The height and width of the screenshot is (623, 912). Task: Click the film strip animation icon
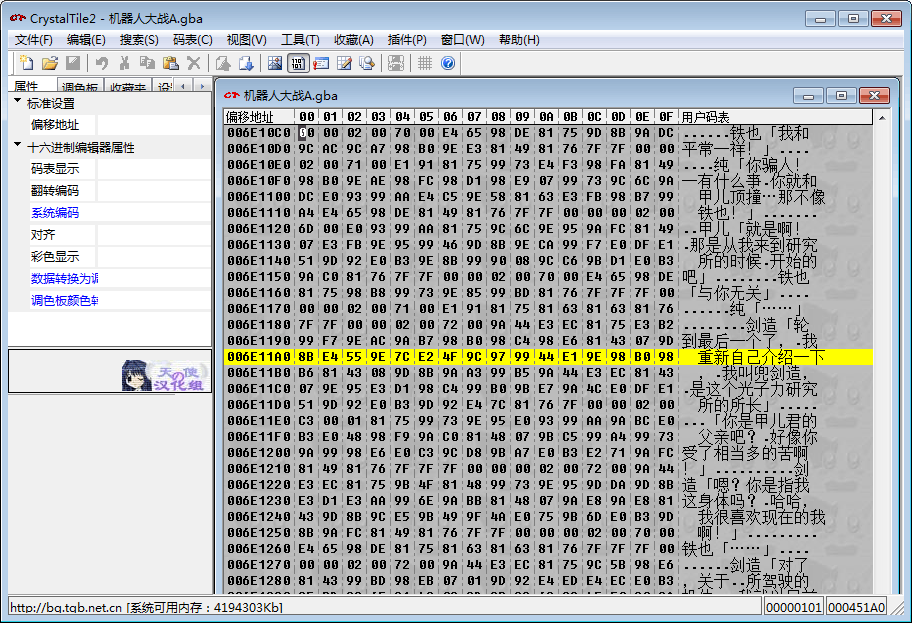395,62
